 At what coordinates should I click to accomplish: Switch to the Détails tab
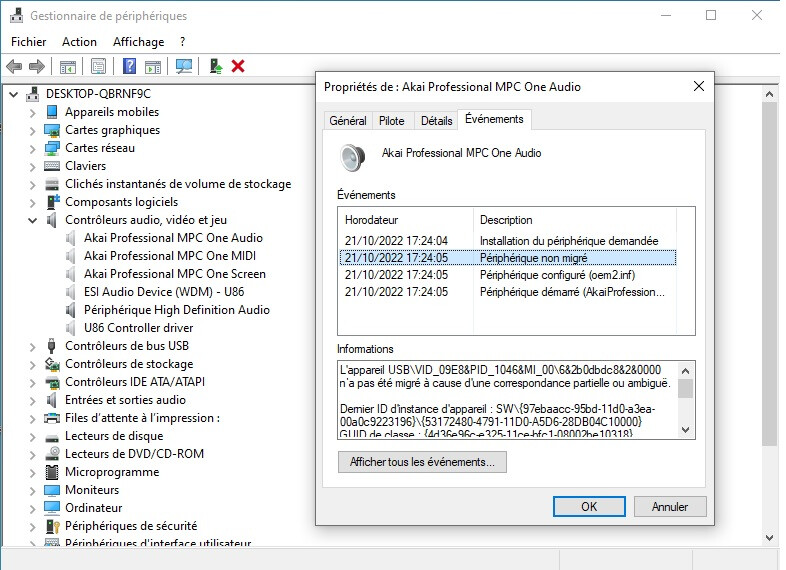pos(437,121)
